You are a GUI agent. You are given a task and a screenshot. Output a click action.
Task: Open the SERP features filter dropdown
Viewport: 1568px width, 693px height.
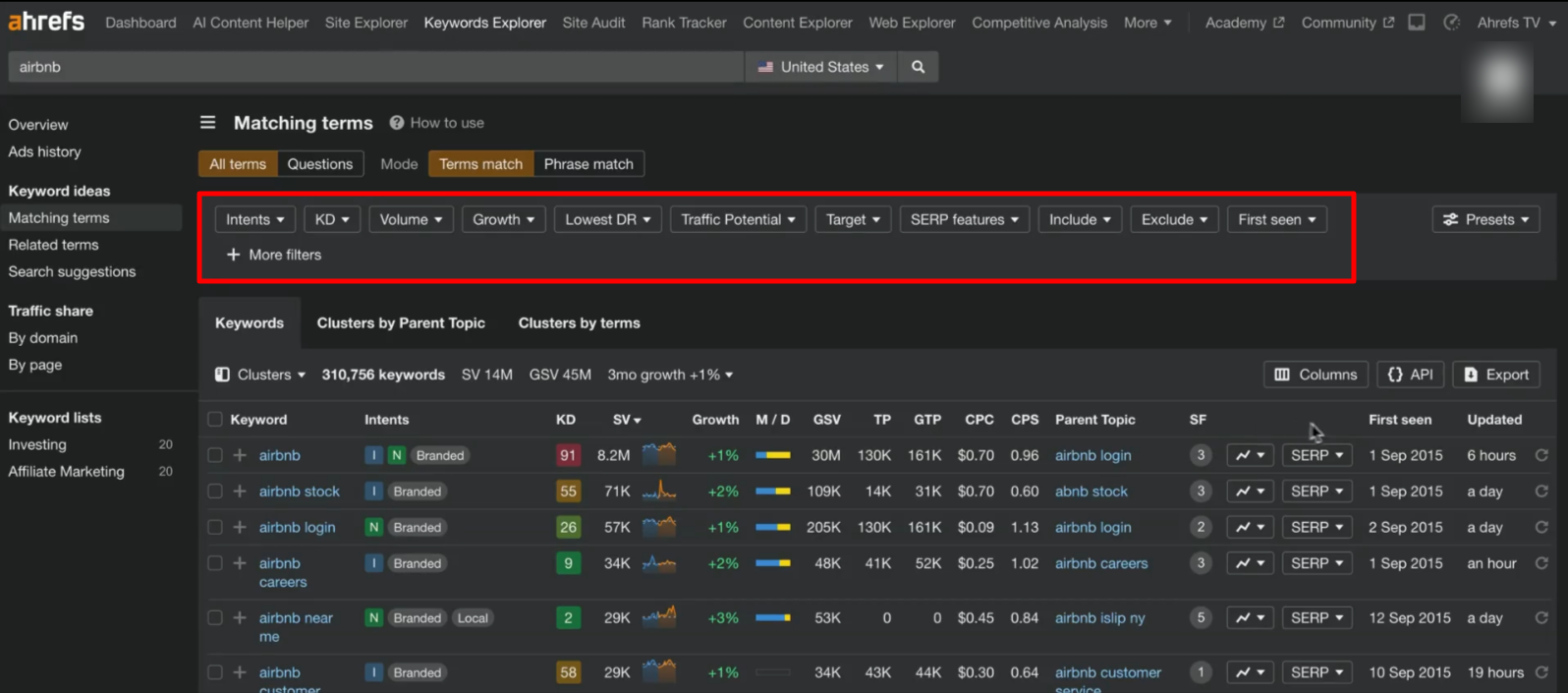pyautogui.click(x=964, y=219)
